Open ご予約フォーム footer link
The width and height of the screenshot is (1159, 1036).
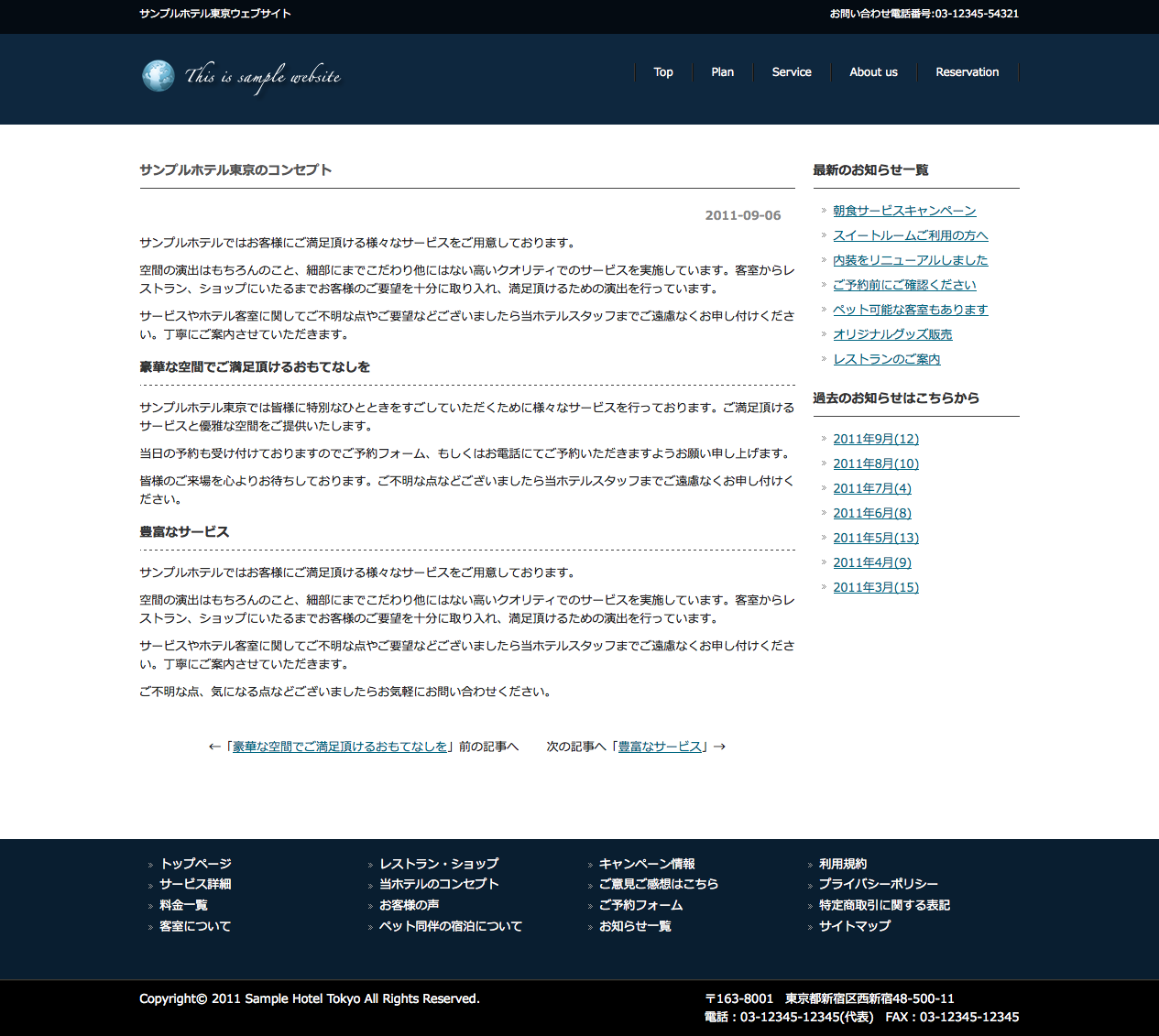pos(640,905)
